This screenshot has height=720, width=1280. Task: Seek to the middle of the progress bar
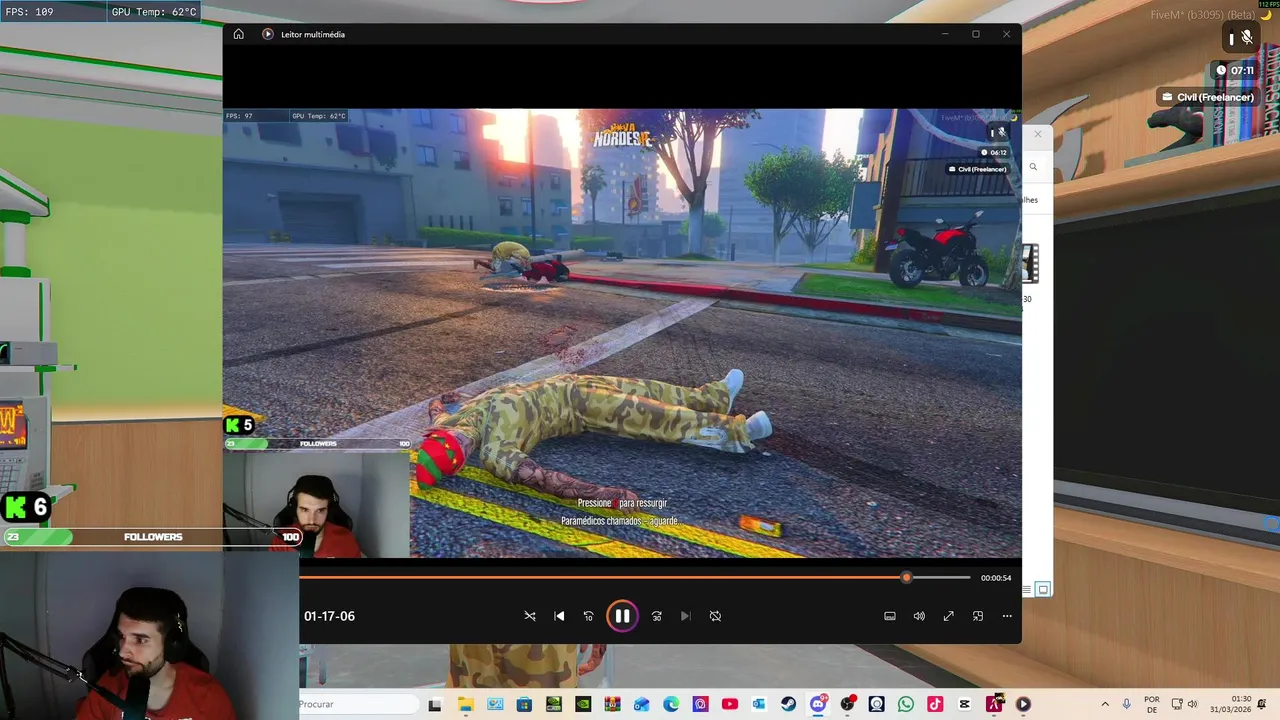coord(634,577)
